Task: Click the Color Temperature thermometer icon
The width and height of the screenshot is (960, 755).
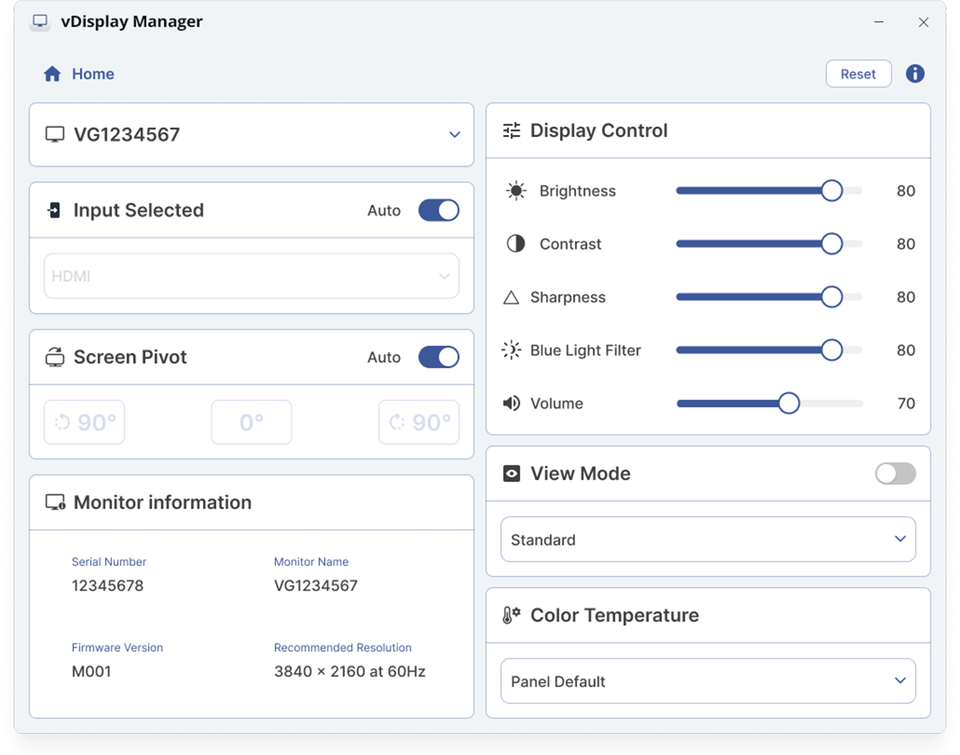Action: click(511, 616)
